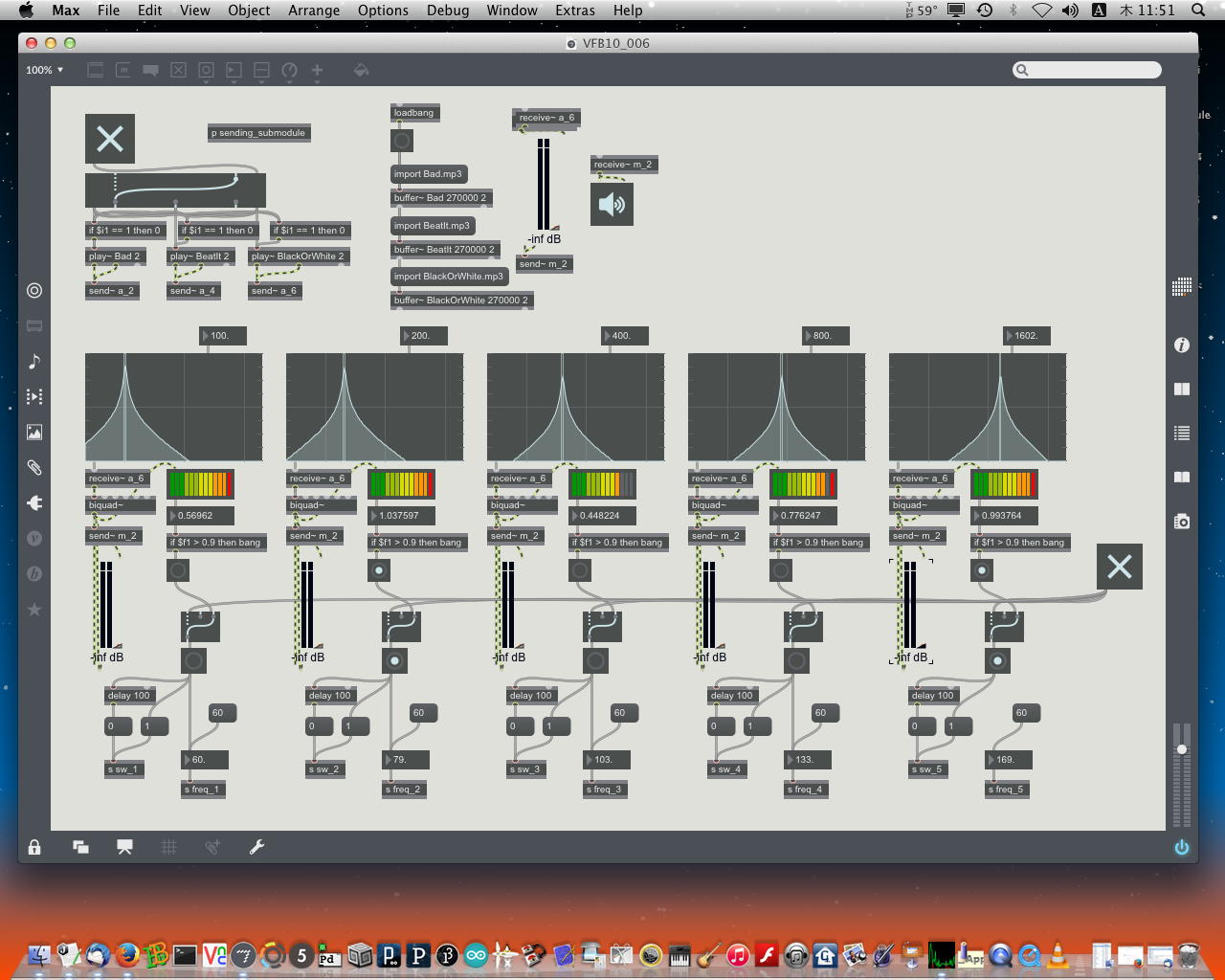Click the filter graph below the 100. number box
Image resolution: width=1225 pixels, height=980 pixels.
coord(174,407)
